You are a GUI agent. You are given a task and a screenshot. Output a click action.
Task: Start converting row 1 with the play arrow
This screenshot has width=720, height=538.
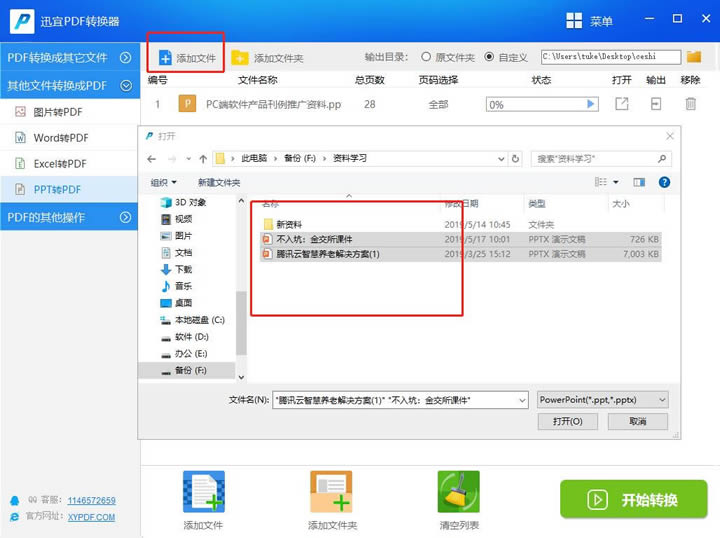click(591, 104)
